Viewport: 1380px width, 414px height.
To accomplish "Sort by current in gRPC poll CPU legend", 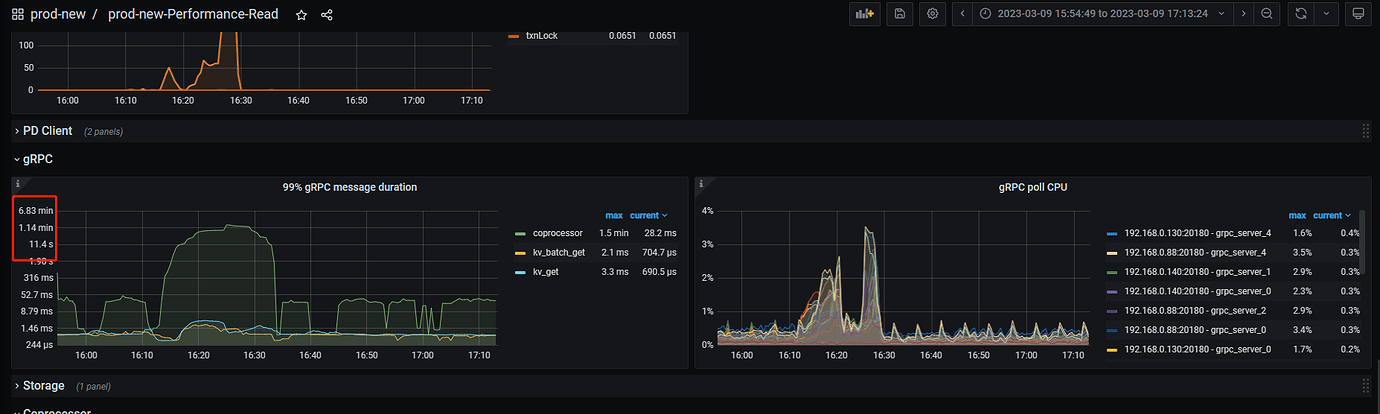I will coord(1331,215).
